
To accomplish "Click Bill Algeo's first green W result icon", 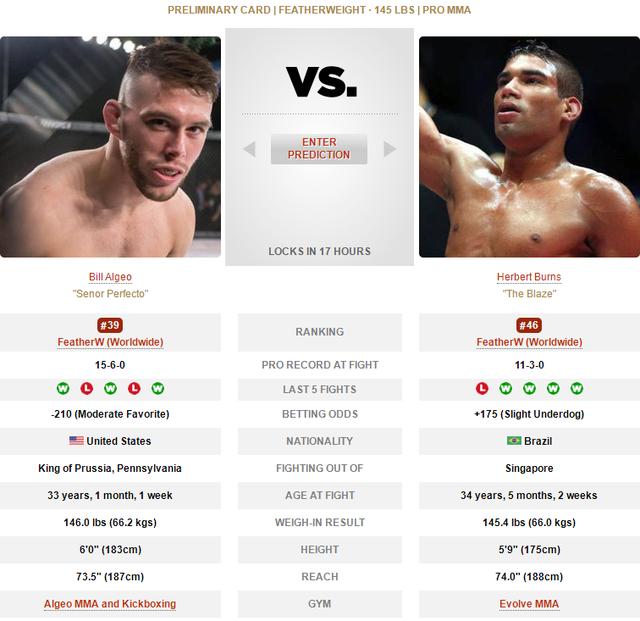I will (63, 388).
